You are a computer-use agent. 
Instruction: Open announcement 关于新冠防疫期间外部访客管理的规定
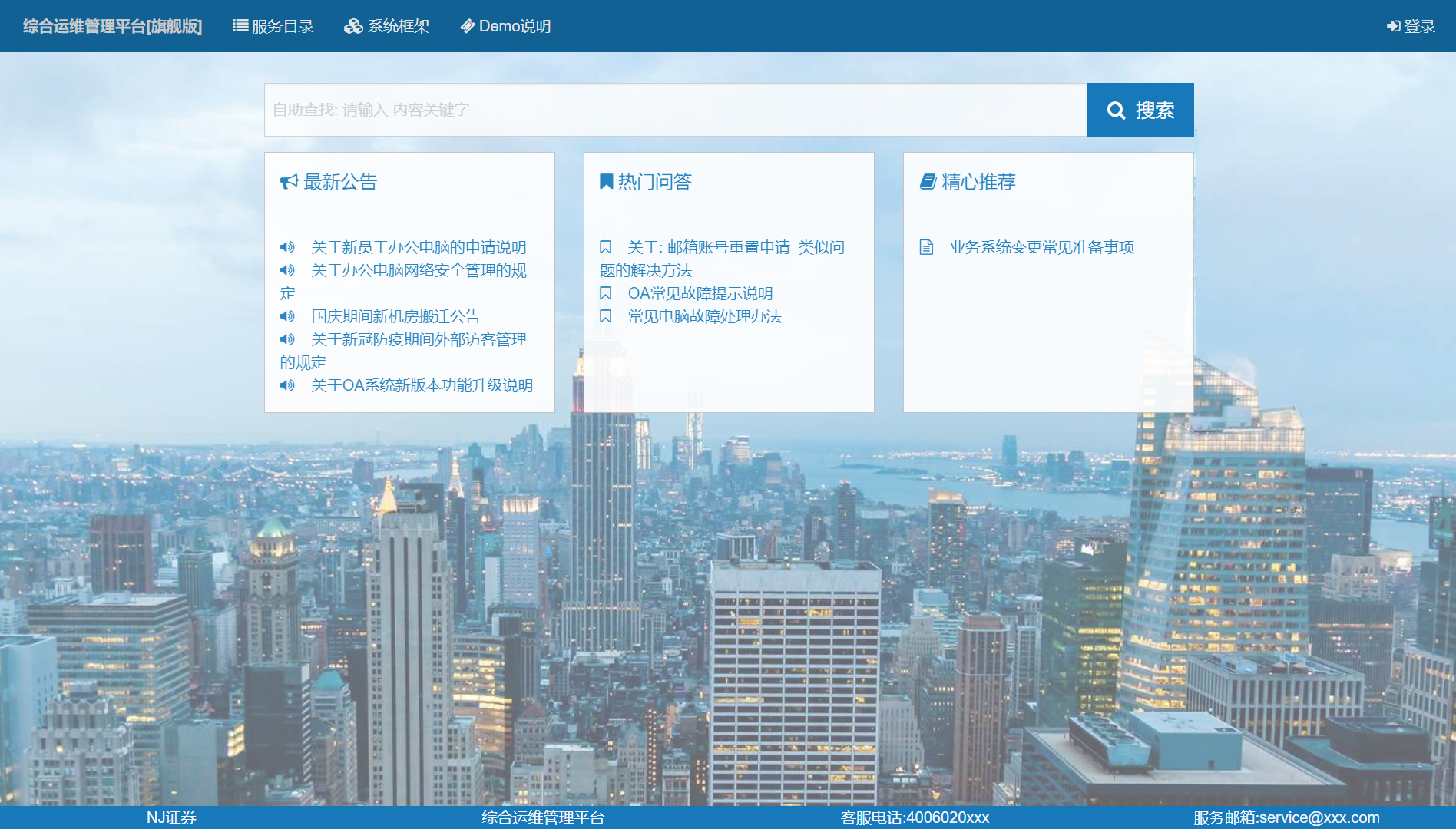[419, 339]
